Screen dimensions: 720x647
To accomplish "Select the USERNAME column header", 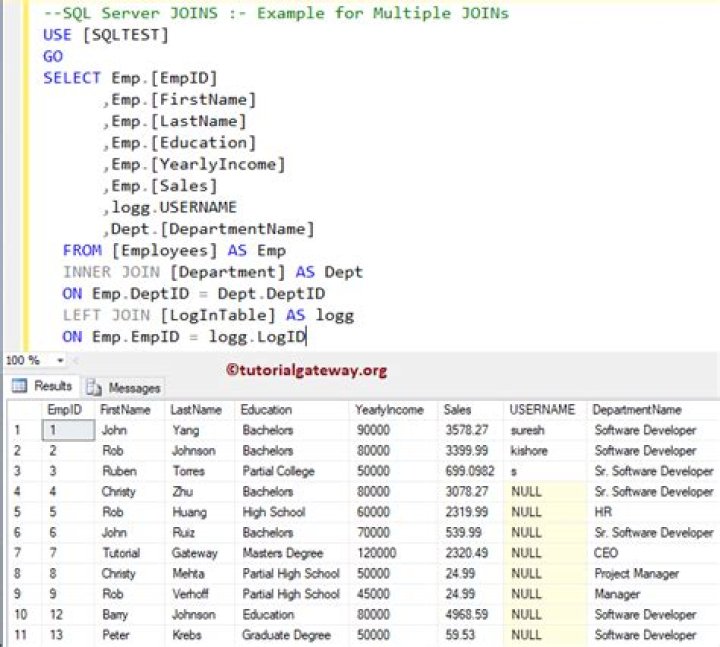I will (x=542, y=410).
